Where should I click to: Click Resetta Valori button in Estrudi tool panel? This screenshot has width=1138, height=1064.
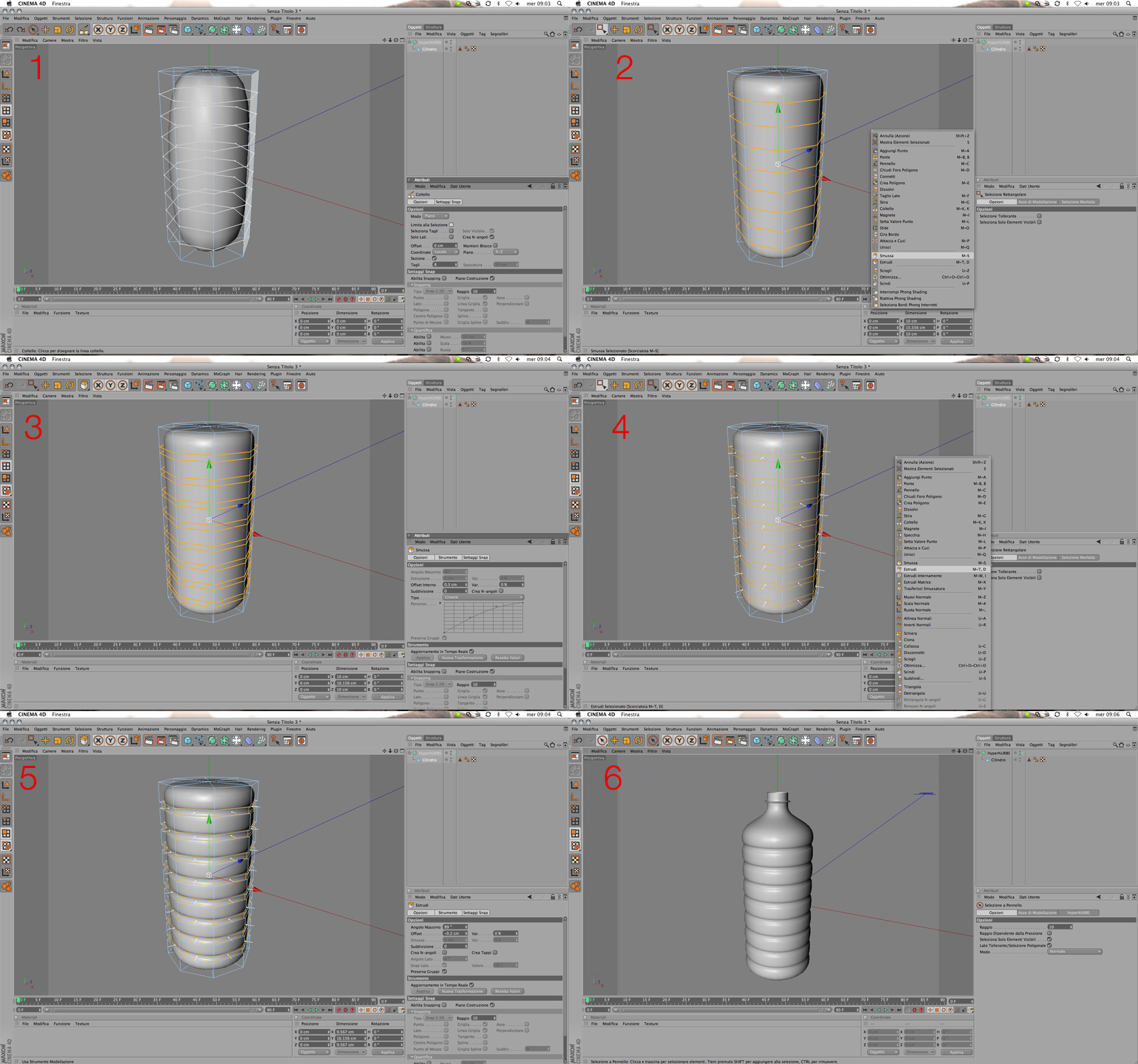pyautogui.click(x=507, y=991)
